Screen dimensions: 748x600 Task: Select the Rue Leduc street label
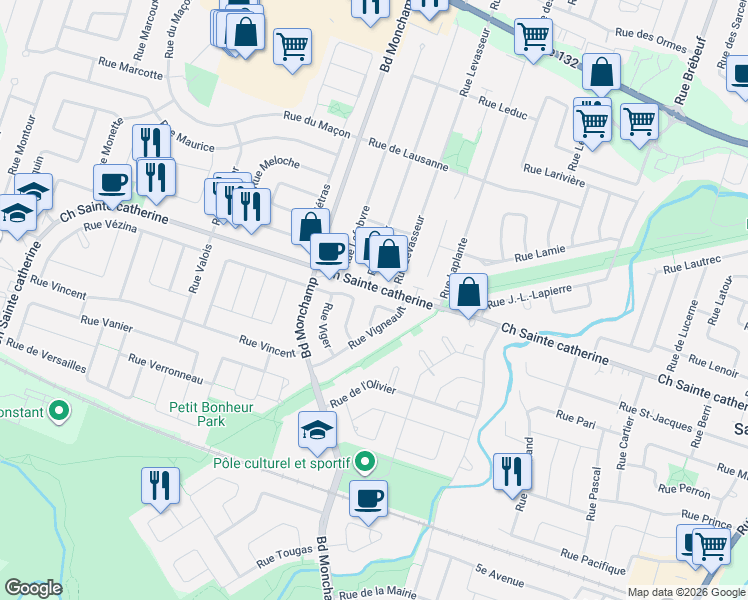coord(503,108)
